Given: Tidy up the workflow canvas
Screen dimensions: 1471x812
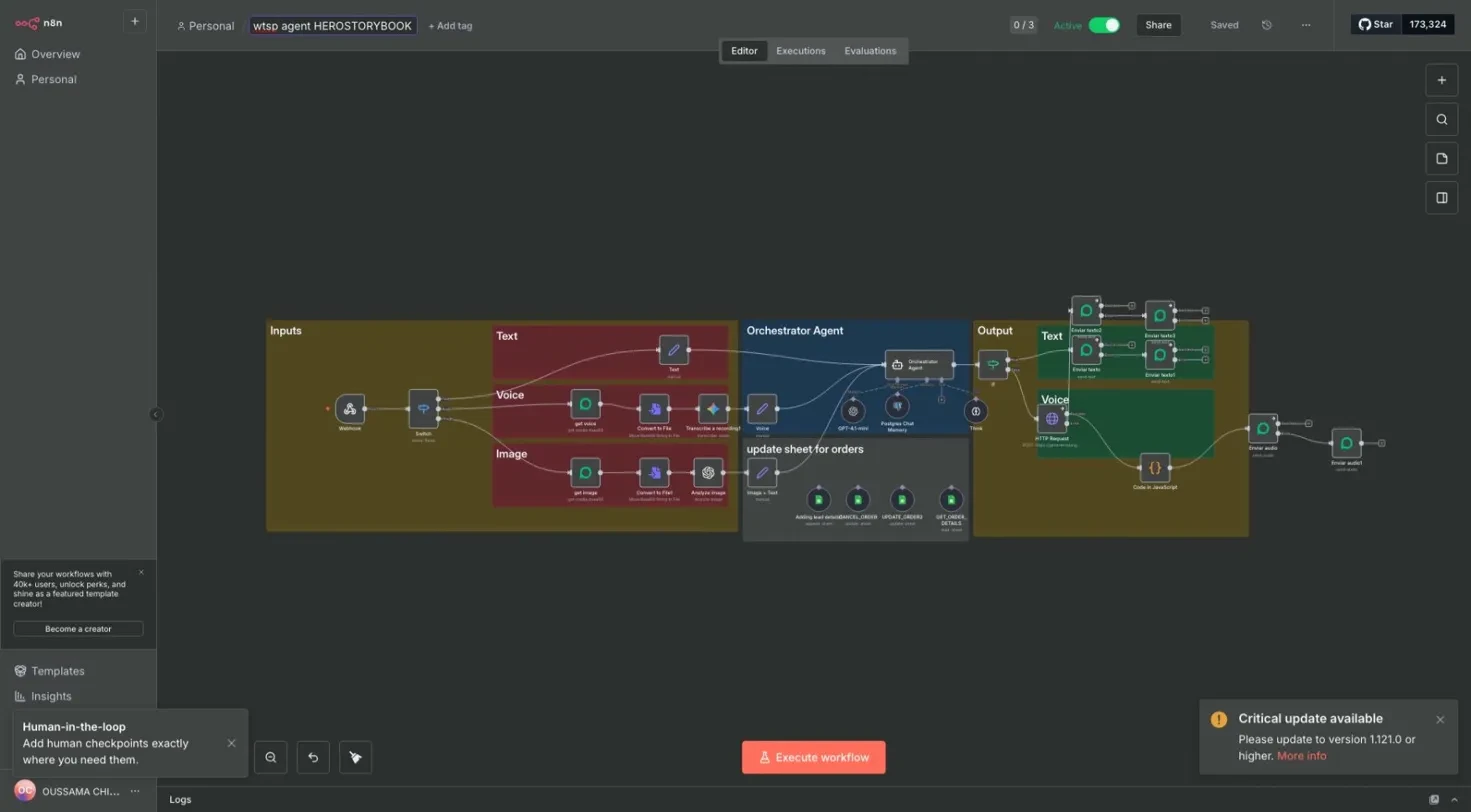Looking at the screenshot, I should click(355, 757).
